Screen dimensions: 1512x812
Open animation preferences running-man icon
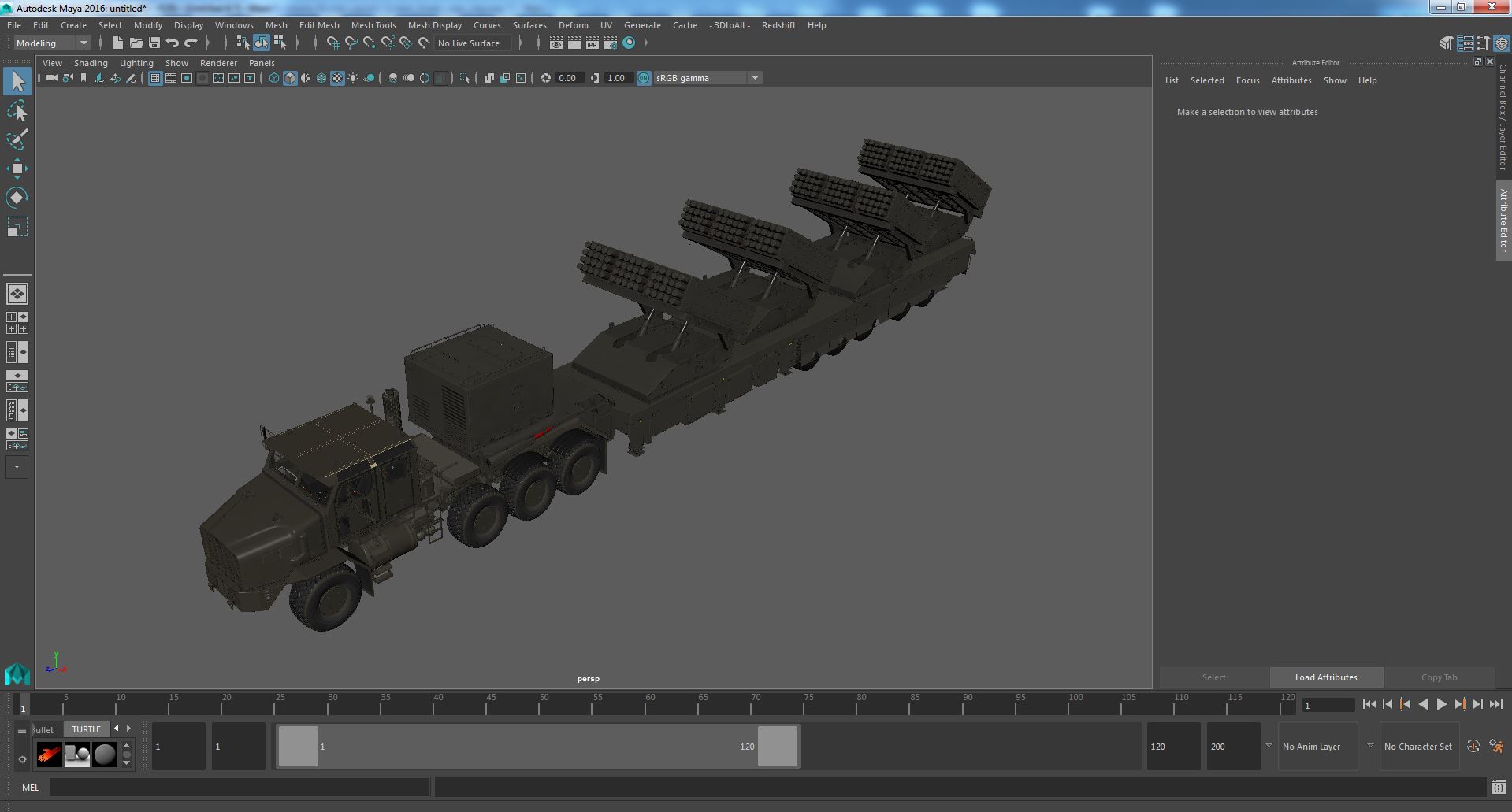pos(1496,747)
